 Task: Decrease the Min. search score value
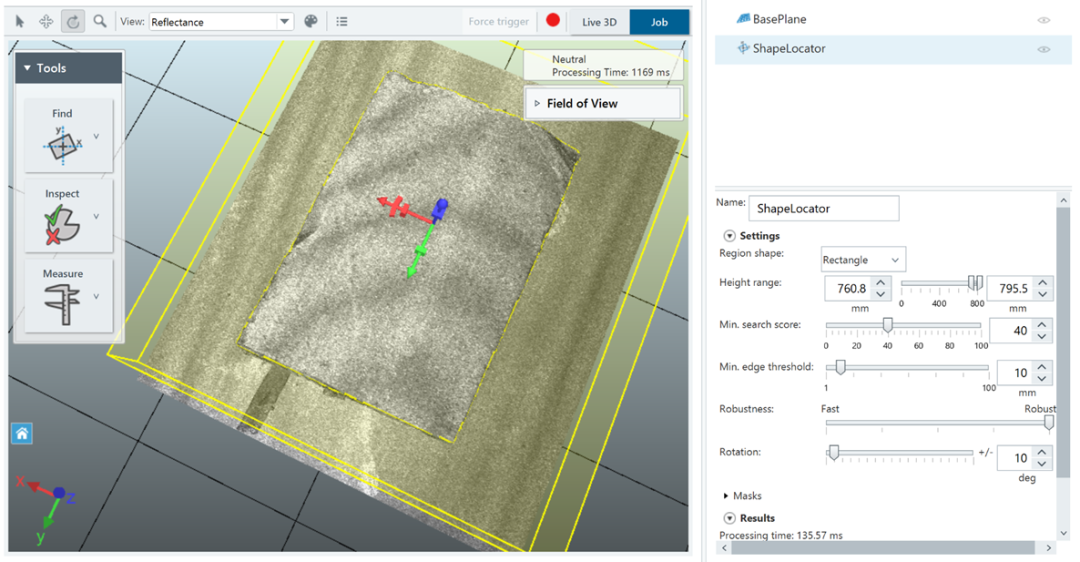[x=1042, y=337]
